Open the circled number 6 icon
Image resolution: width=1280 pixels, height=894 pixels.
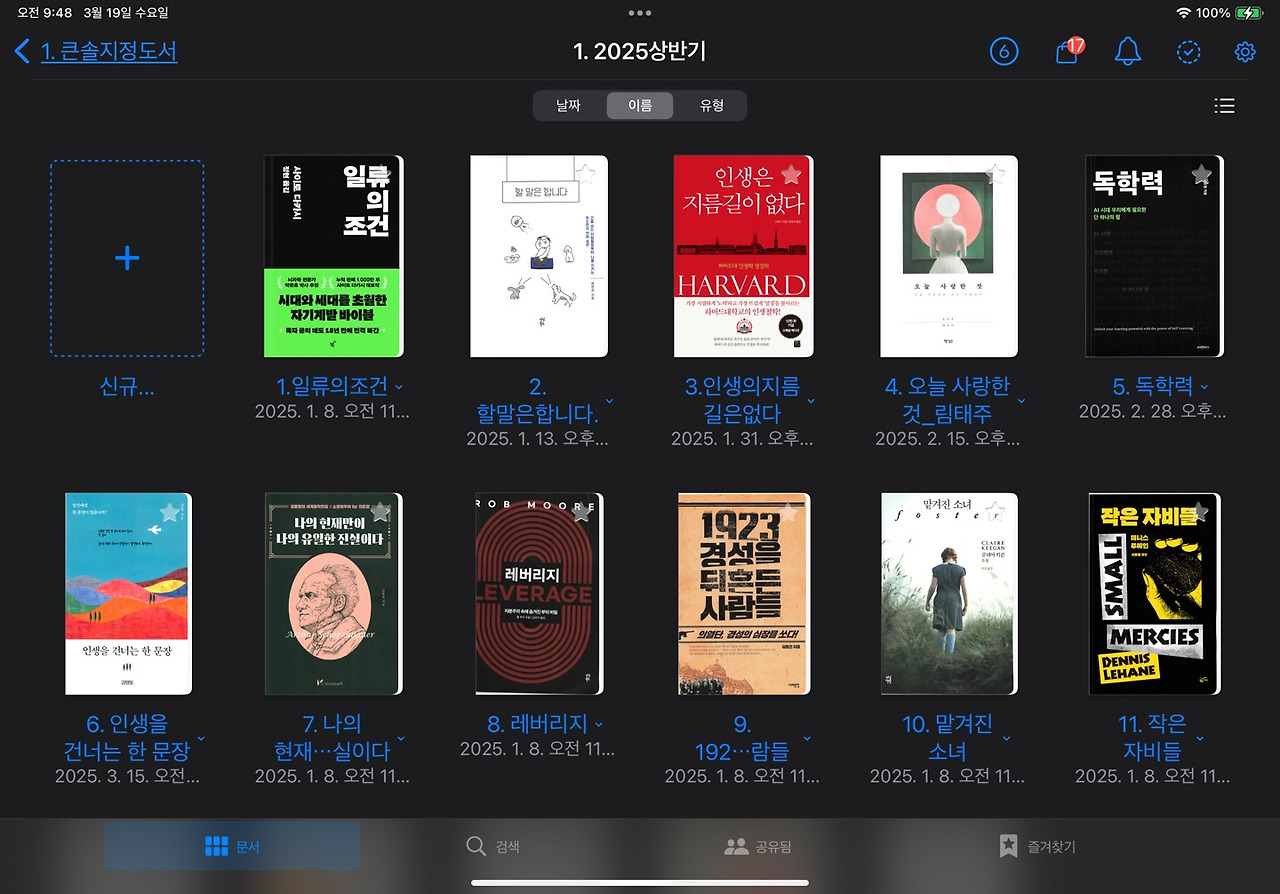pyautogui.click(x=1004, y=51)
